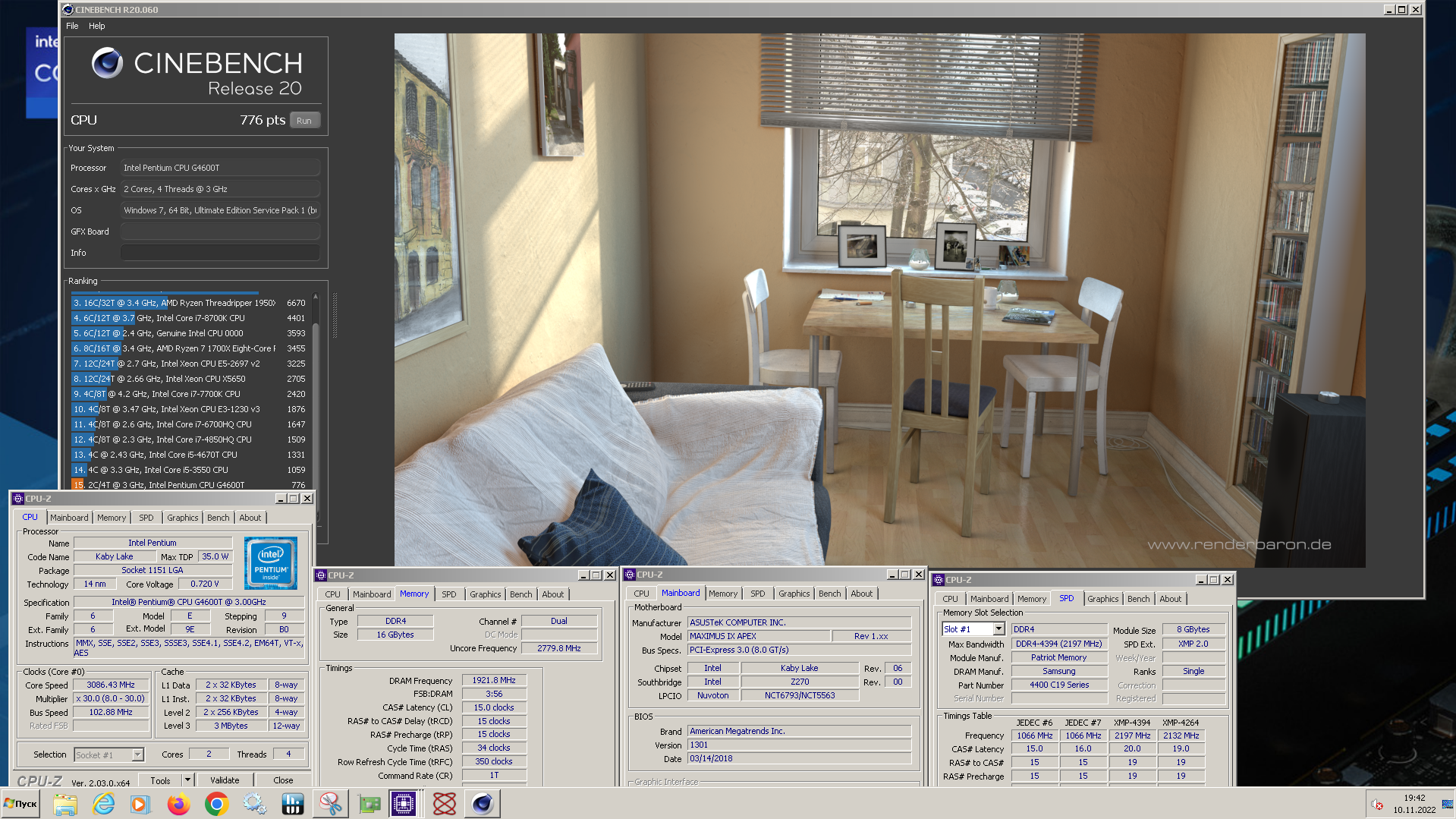This screenshot has width=1456, height=819.
Task: Click the Cinebench sphere logo
Action: pos(107,63)
